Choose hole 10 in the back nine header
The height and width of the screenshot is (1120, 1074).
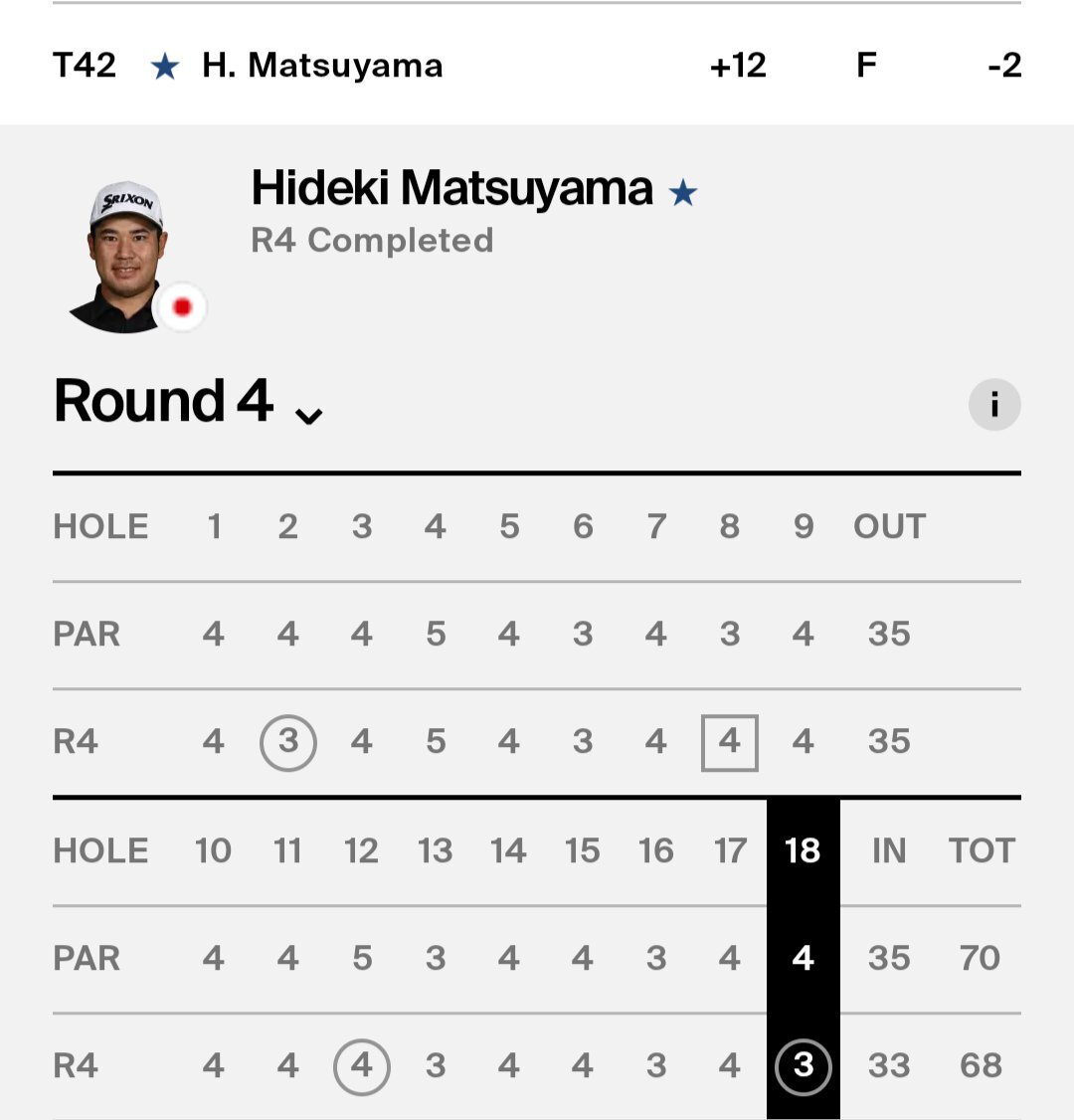point(213,850)
